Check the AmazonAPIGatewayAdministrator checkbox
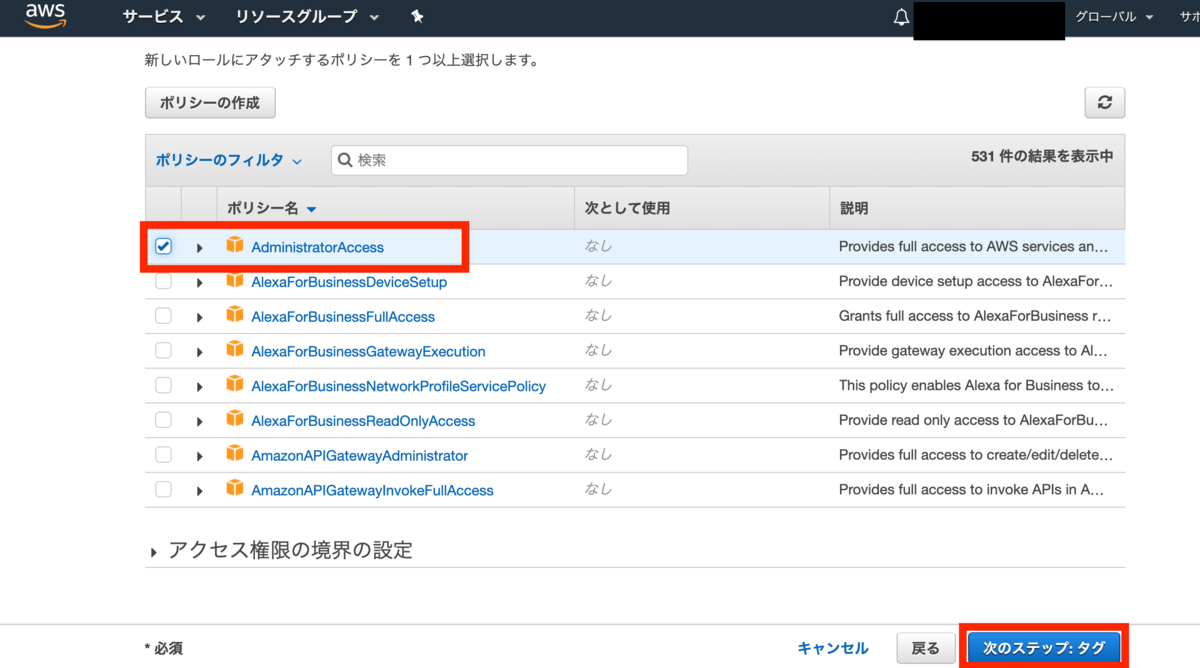The image size is (1200, 668). point(163,455)
